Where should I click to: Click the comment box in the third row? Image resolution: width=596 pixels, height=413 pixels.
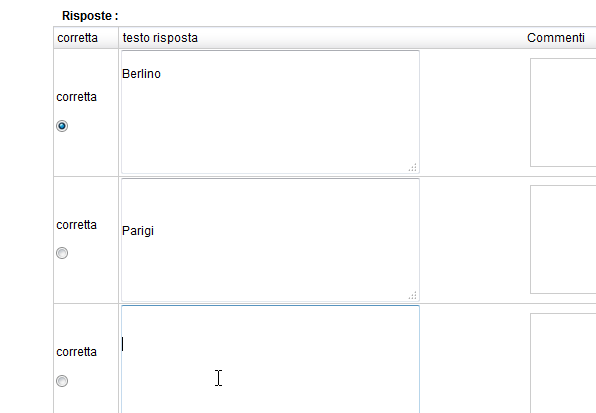pyautogui.click(x=563, y=363)
